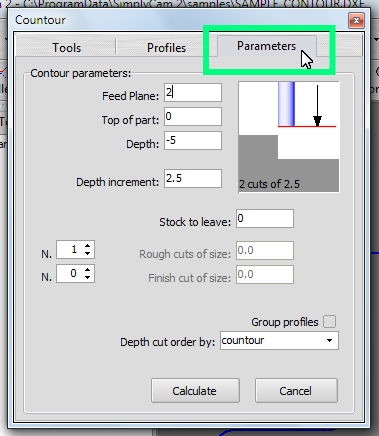The width and height of the screenshot is (379, 436).
Task: Click the Feed Plane input field
Action: pos(193,92)
